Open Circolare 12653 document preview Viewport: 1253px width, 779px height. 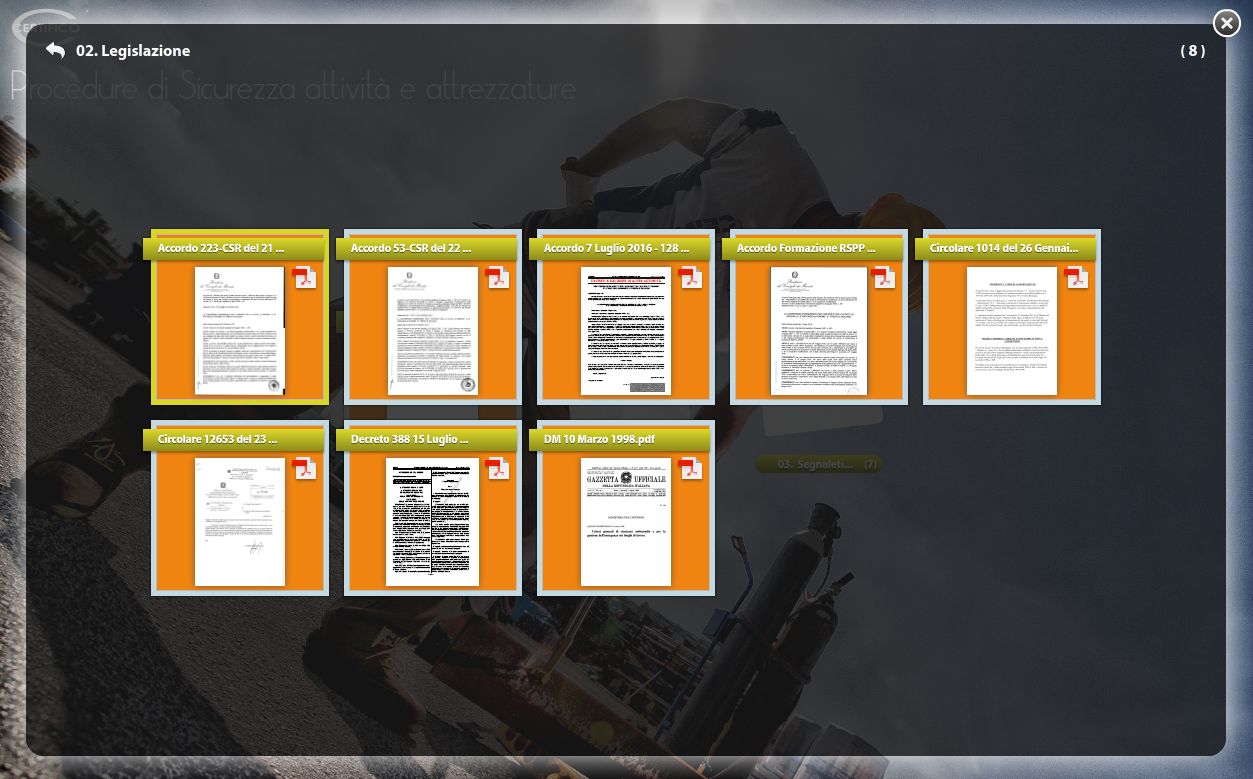click(240, 521)
